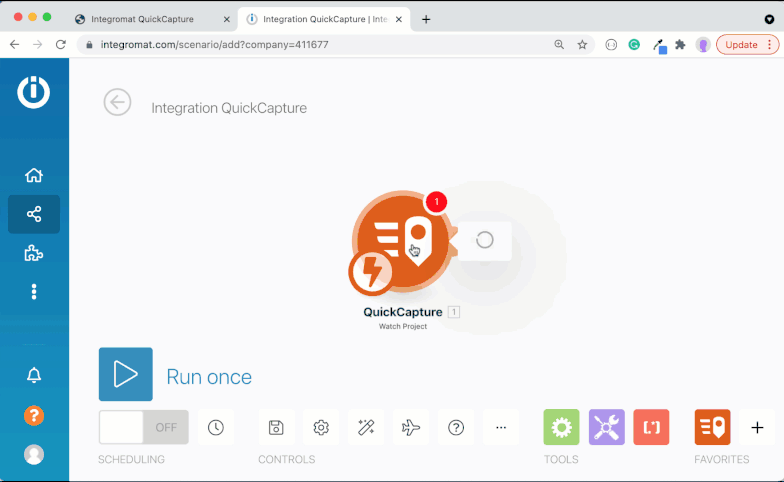Open Templates puzzle icon in sidebar

[x=34, y=253]
